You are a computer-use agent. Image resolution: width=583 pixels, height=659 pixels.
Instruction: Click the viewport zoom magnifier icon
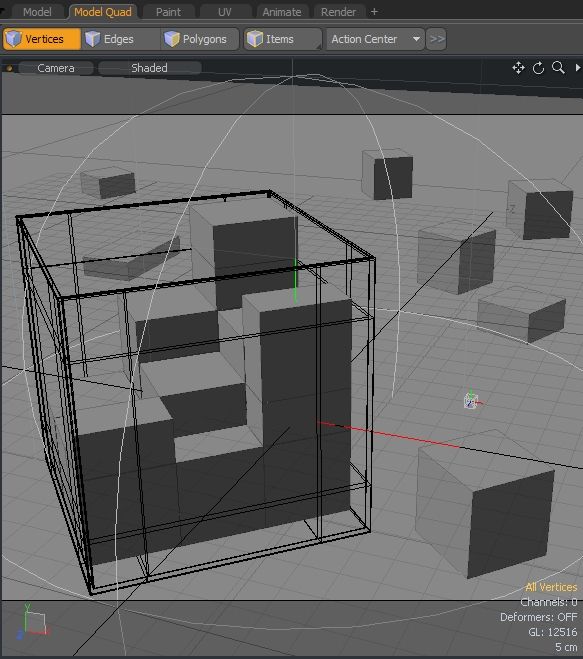(558, 68)
